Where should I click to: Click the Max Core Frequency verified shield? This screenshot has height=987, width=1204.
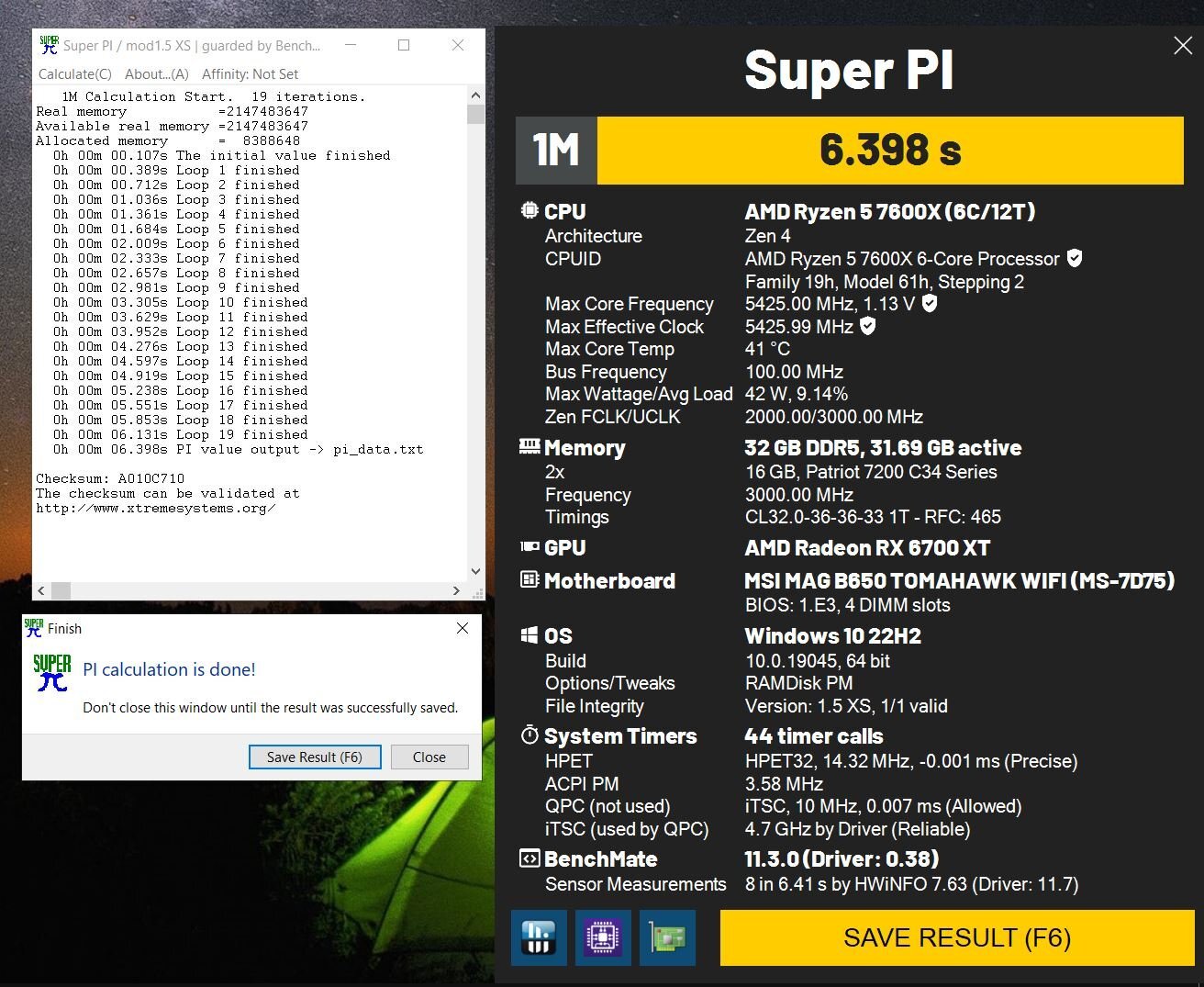click(930, 303)
